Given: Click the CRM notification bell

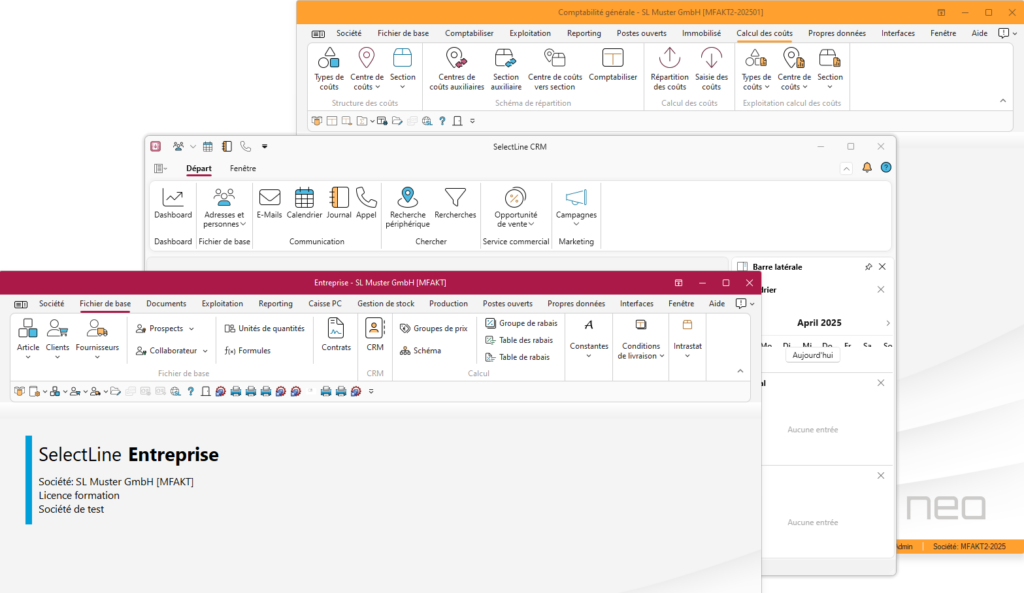Looking at the screenshot, I should 867,168.
